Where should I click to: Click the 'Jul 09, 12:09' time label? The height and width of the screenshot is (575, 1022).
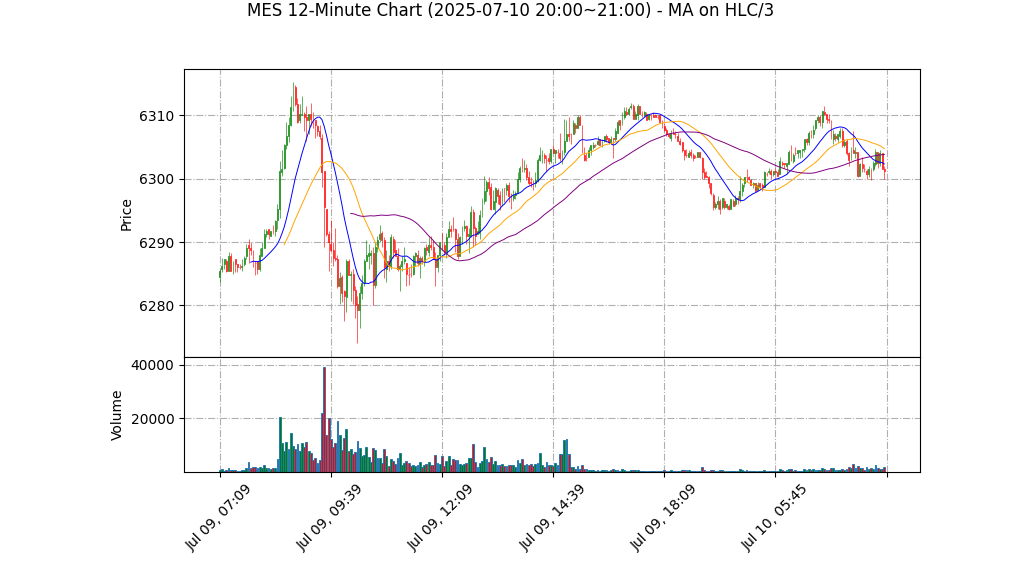pyautogui.click(x=439, y=518)
